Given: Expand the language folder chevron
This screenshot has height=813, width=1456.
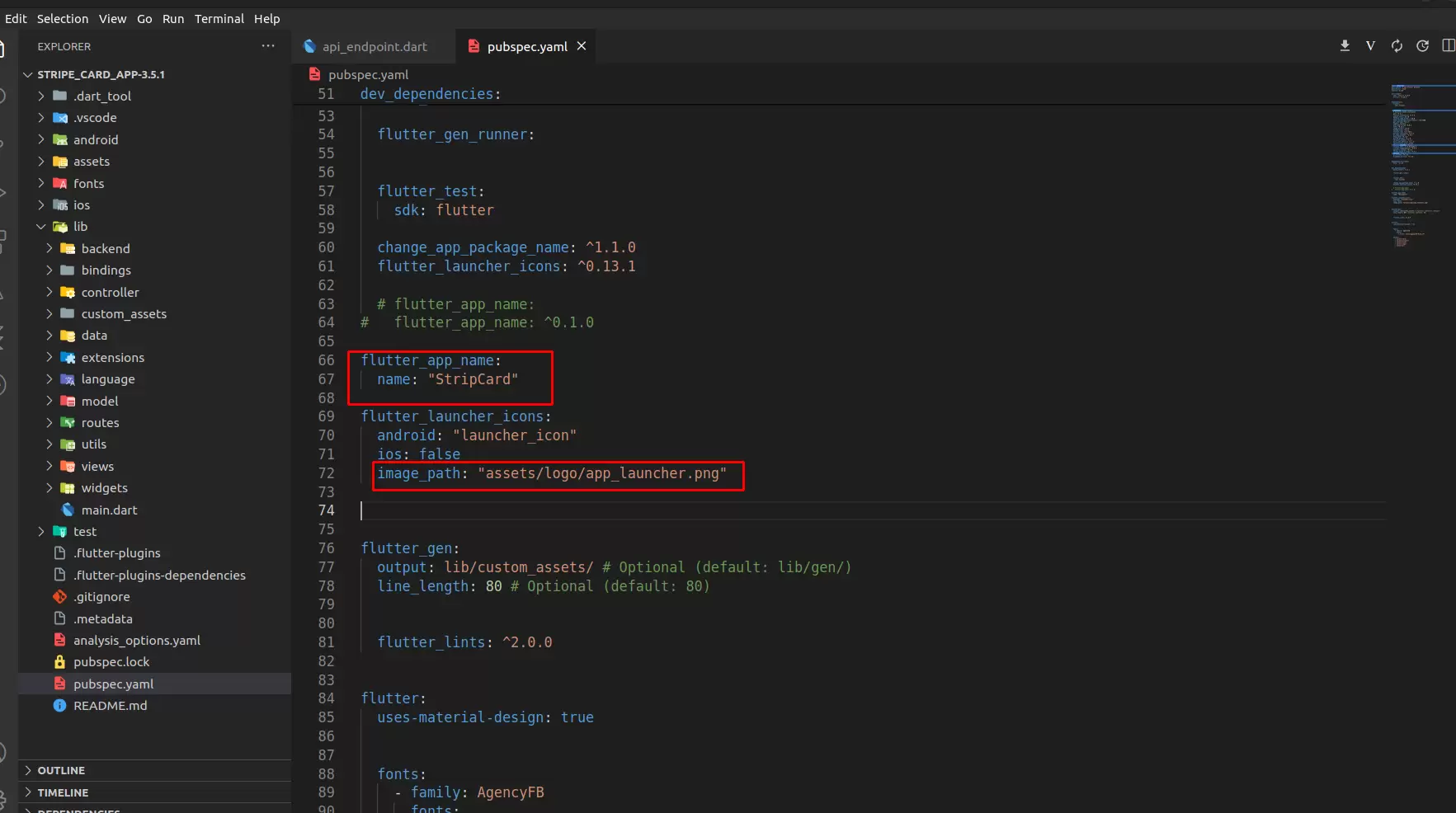Looking at the screenshot, I should pyautogui.click(x=49, y=378).
